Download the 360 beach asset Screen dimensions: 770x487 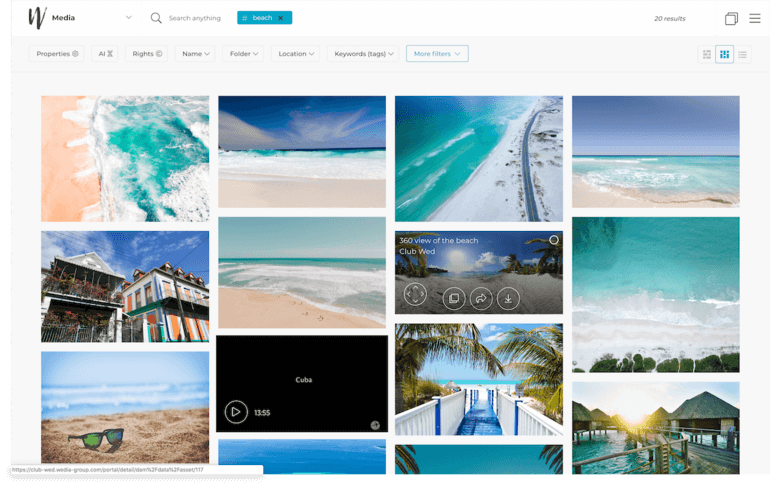(508, 298)
